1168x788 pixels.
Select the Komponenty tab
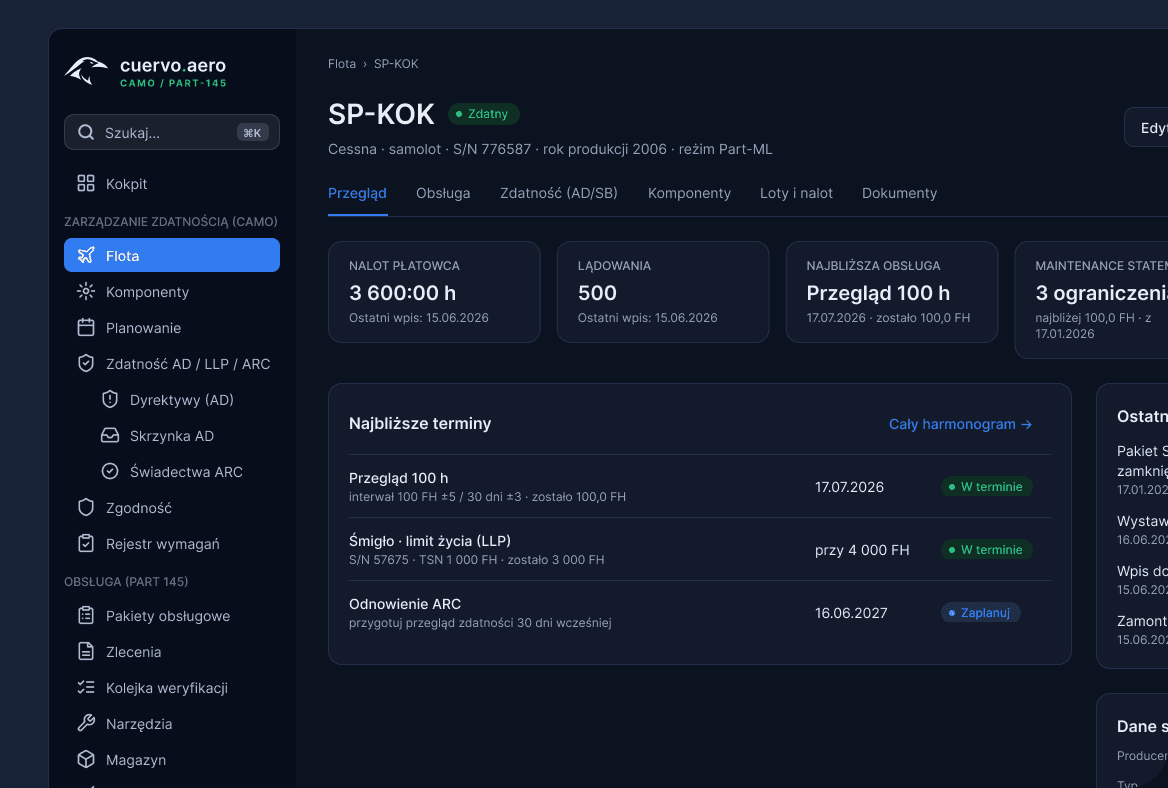click(689, 193)
